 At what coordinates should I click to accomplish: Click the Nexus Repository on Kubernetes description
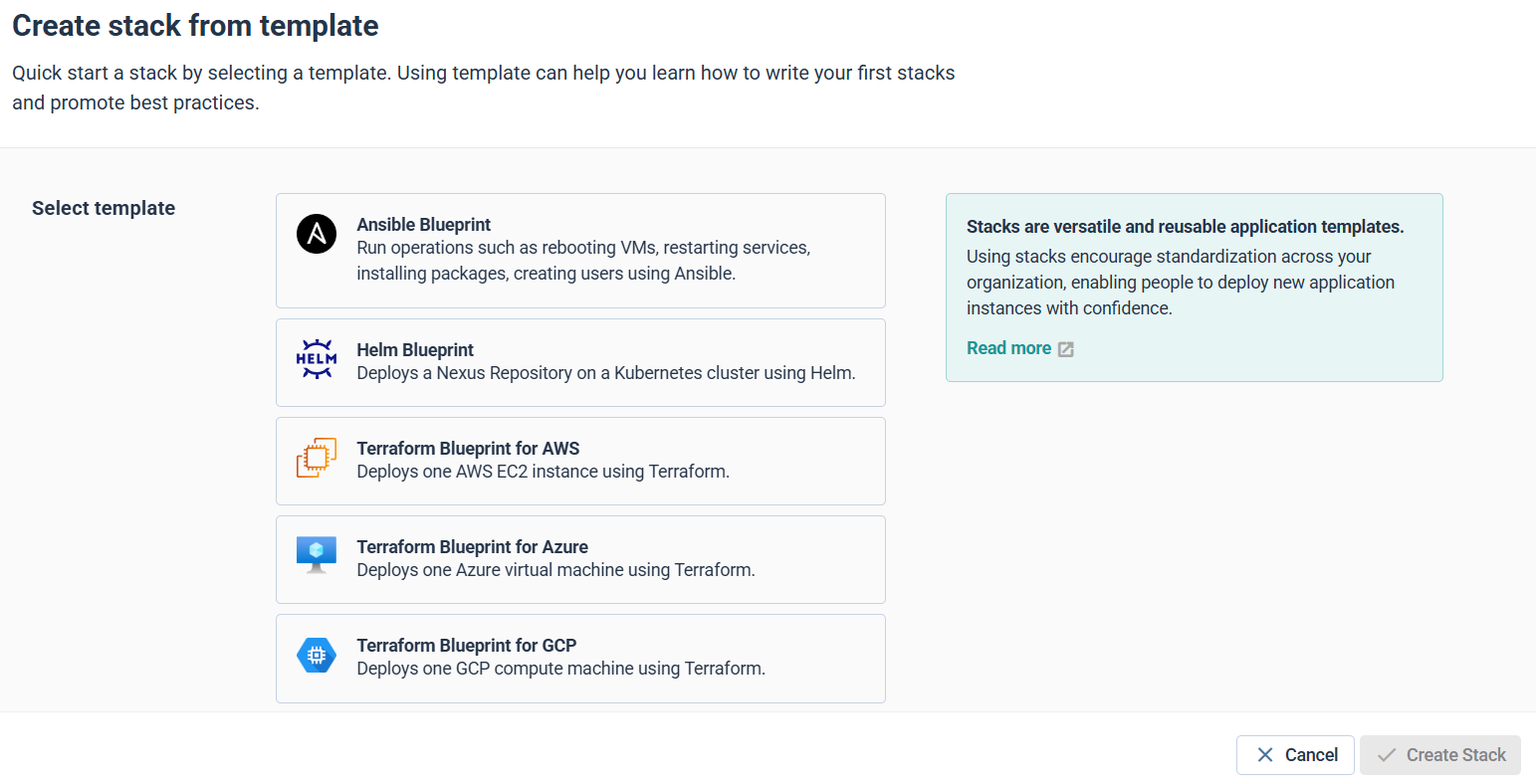coord(606,373)
